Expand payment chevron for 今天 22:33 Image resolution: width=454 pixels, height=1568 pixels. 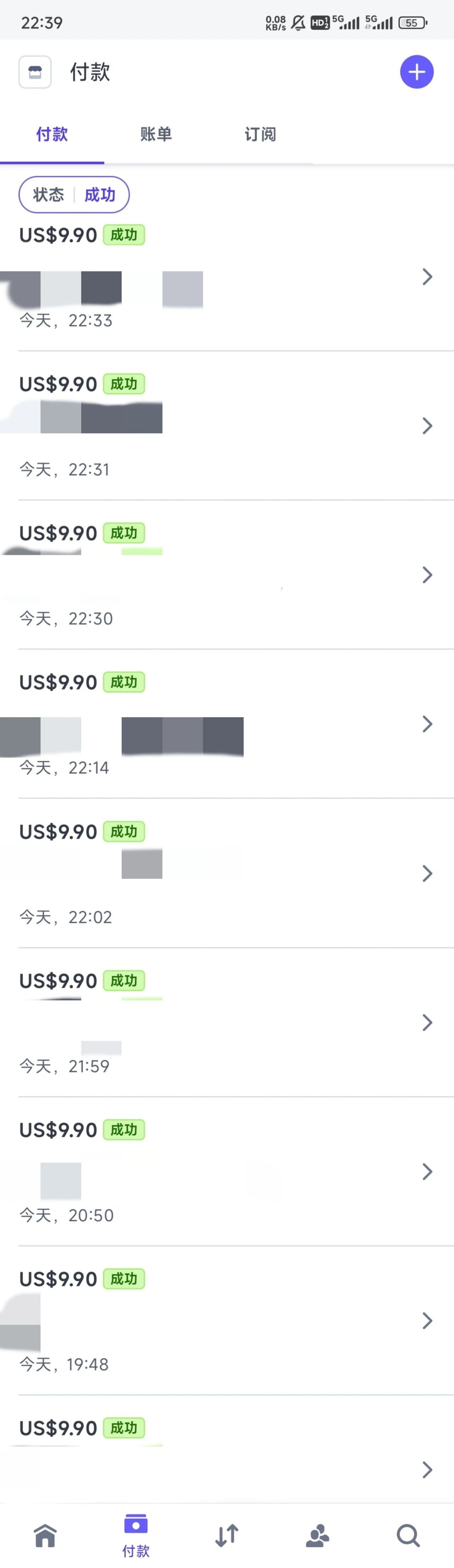(427, 277)
